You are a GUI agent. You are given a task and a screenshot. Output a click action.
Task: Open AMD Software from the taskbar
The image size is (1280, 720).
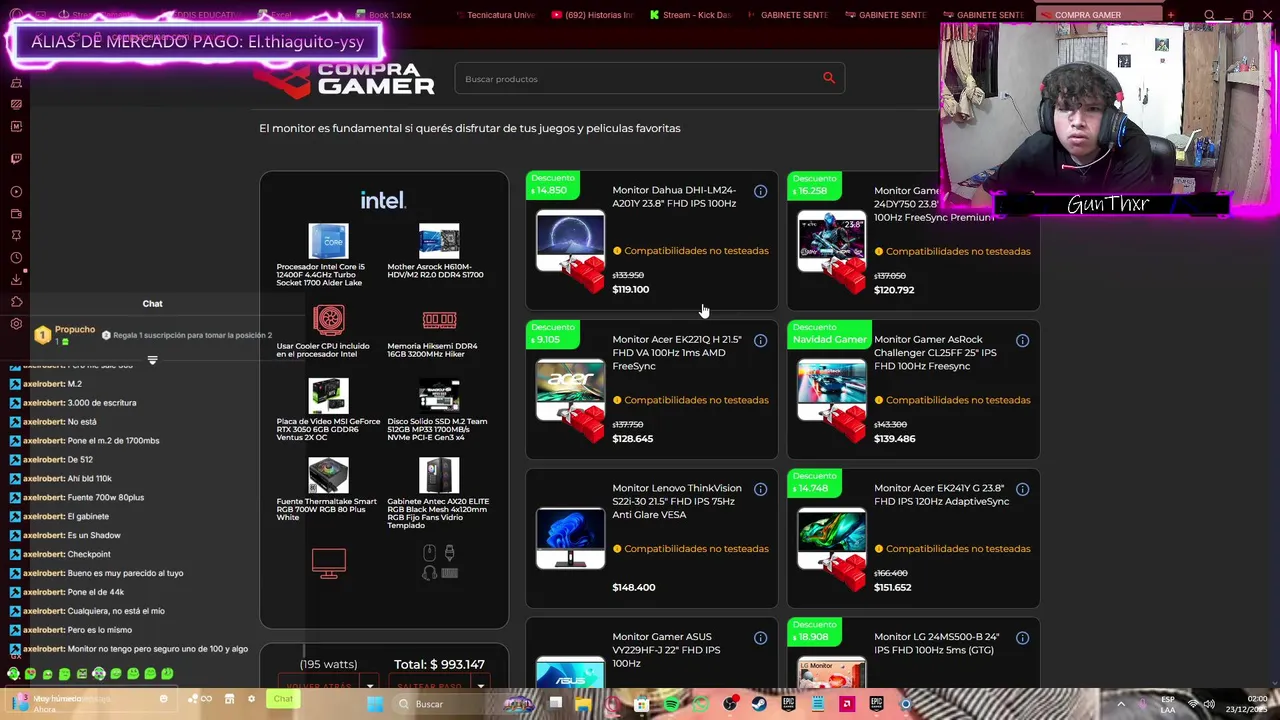click(x=847, y=704)
